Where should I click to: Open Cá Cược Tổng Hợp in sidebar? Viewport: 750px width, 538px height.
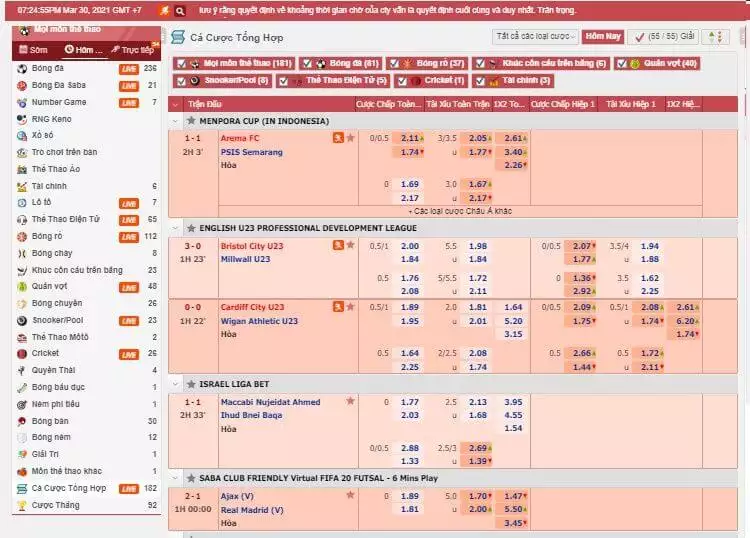[x=69, y=488]
